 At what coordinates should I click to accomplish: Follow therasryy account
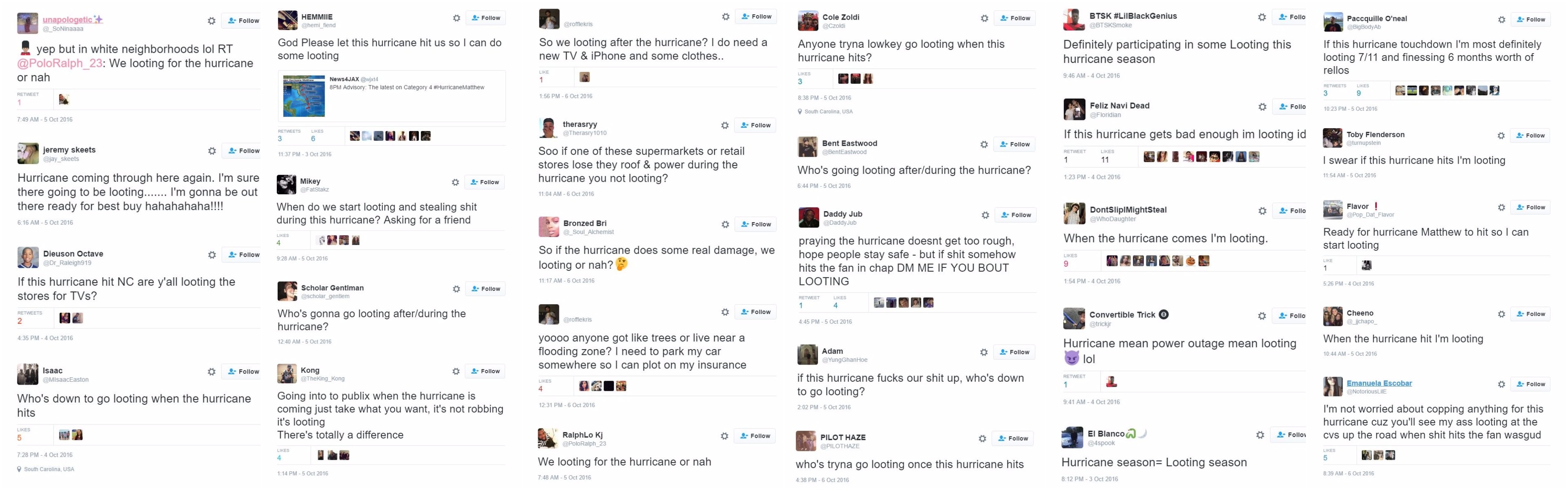755,125
